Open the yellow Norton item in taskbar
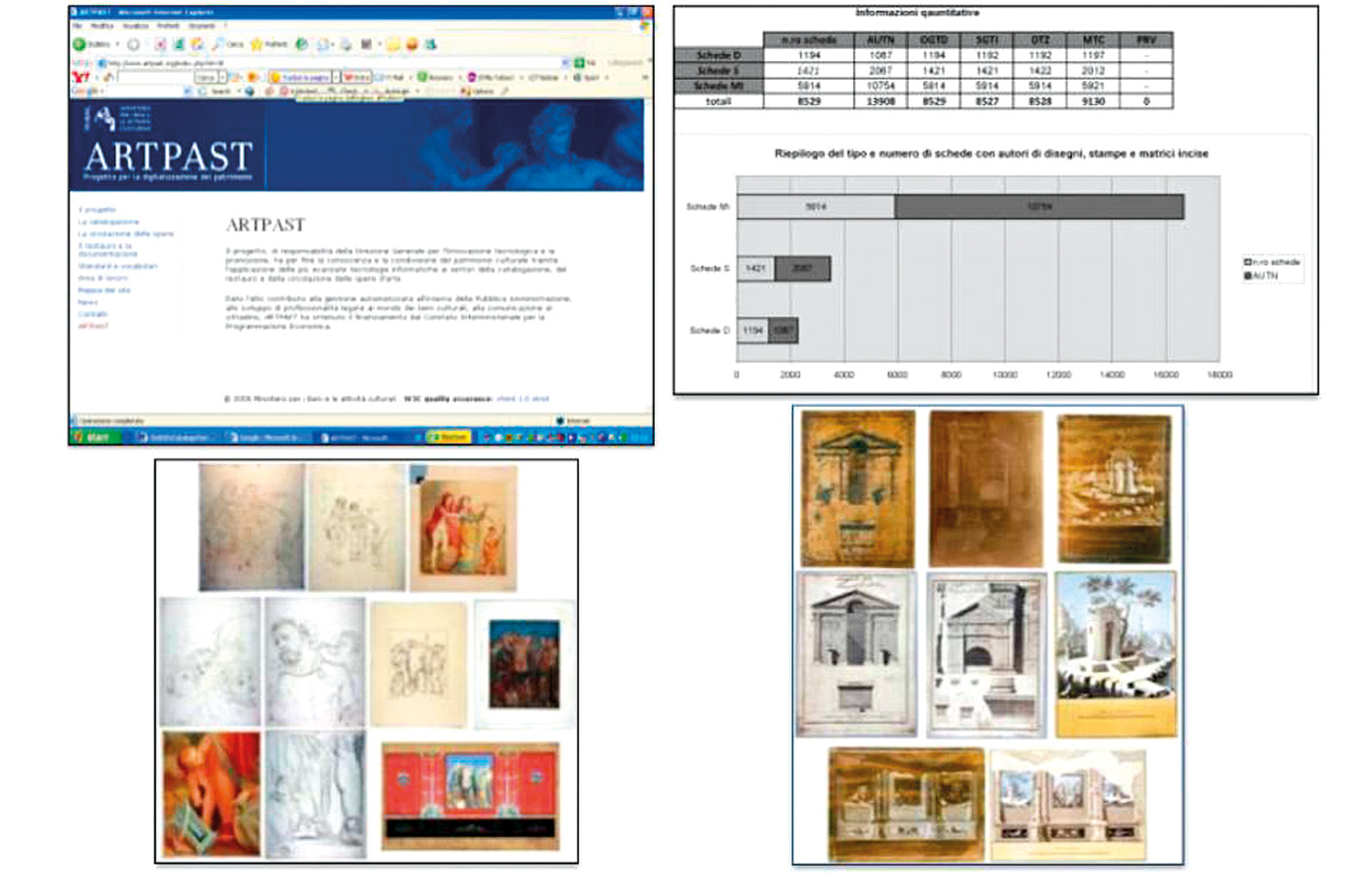This screenshot has height=874, width=1372. pyautogui.click(x=449, y=437)
